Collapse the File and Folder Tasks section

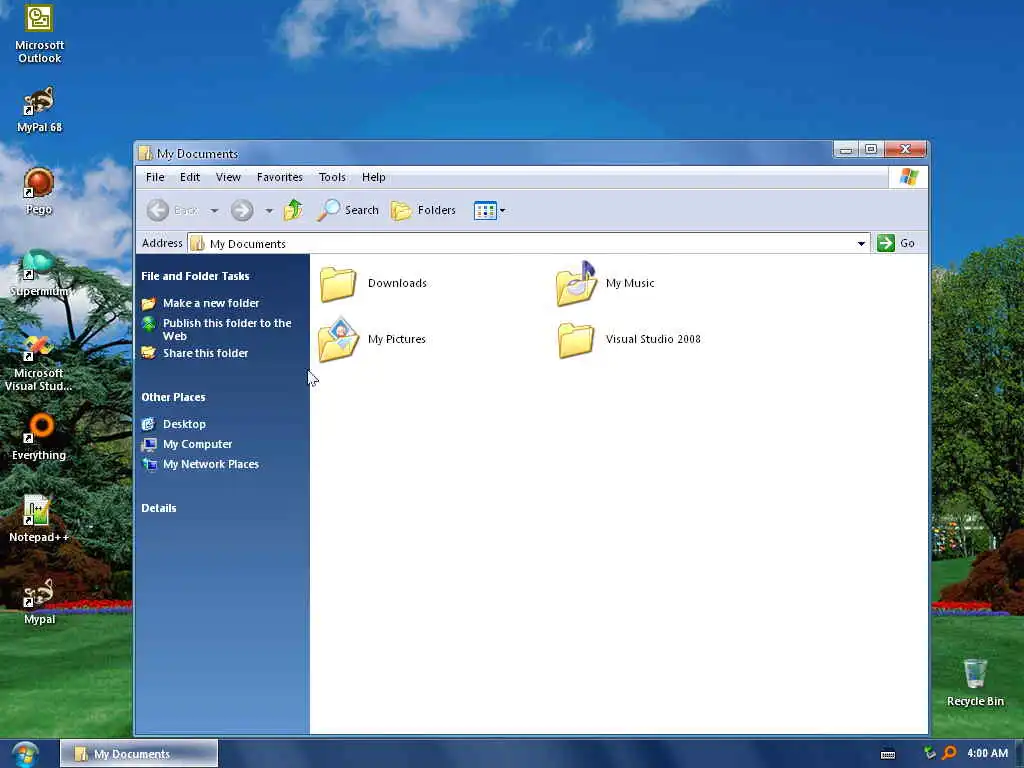195,276
